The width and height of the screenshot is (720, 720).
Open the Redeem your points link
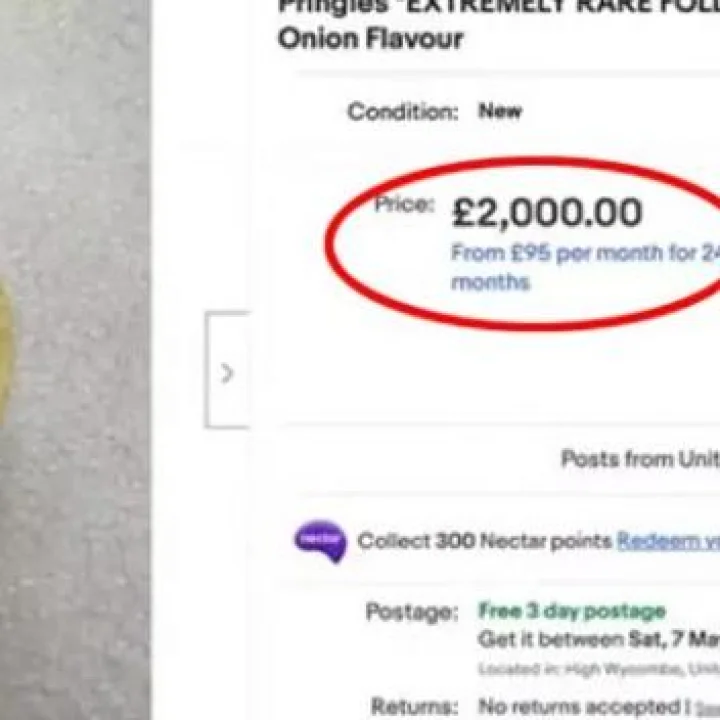pyautogui.click(x=668, y=541)
